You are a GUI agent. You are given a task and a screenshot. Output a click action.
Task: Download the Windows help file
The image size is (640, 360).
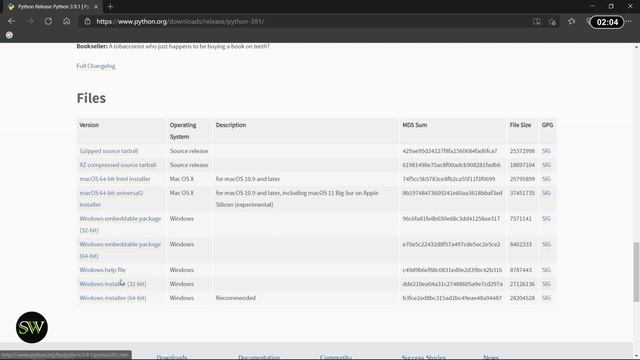pos(102,270)
